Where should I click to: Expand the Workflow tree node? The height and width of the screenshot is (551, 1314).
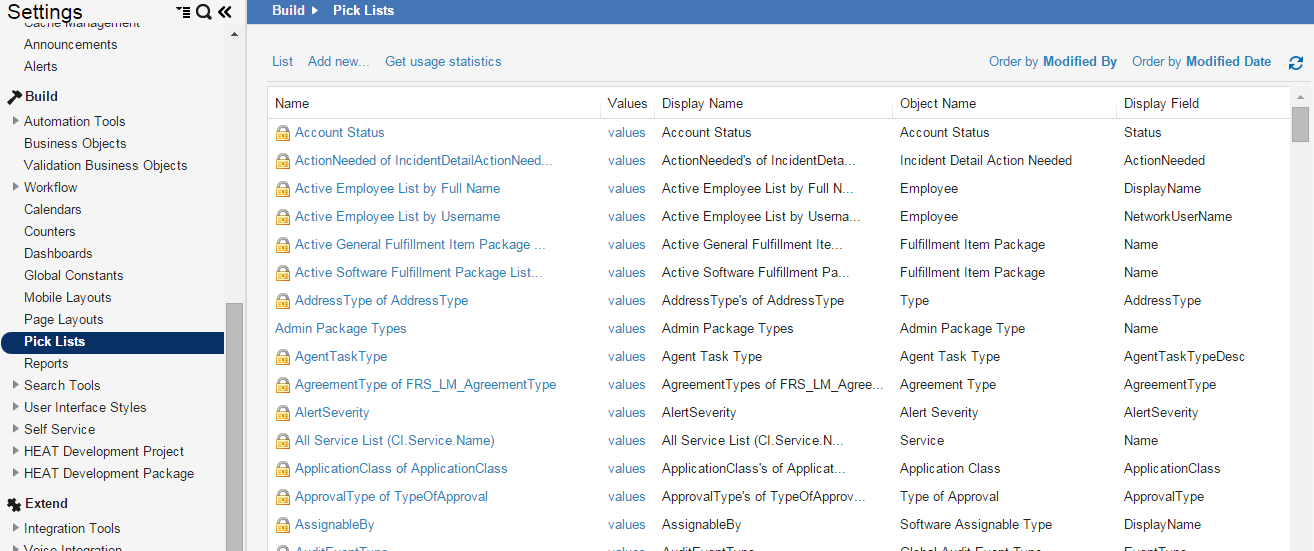(15, 187)
